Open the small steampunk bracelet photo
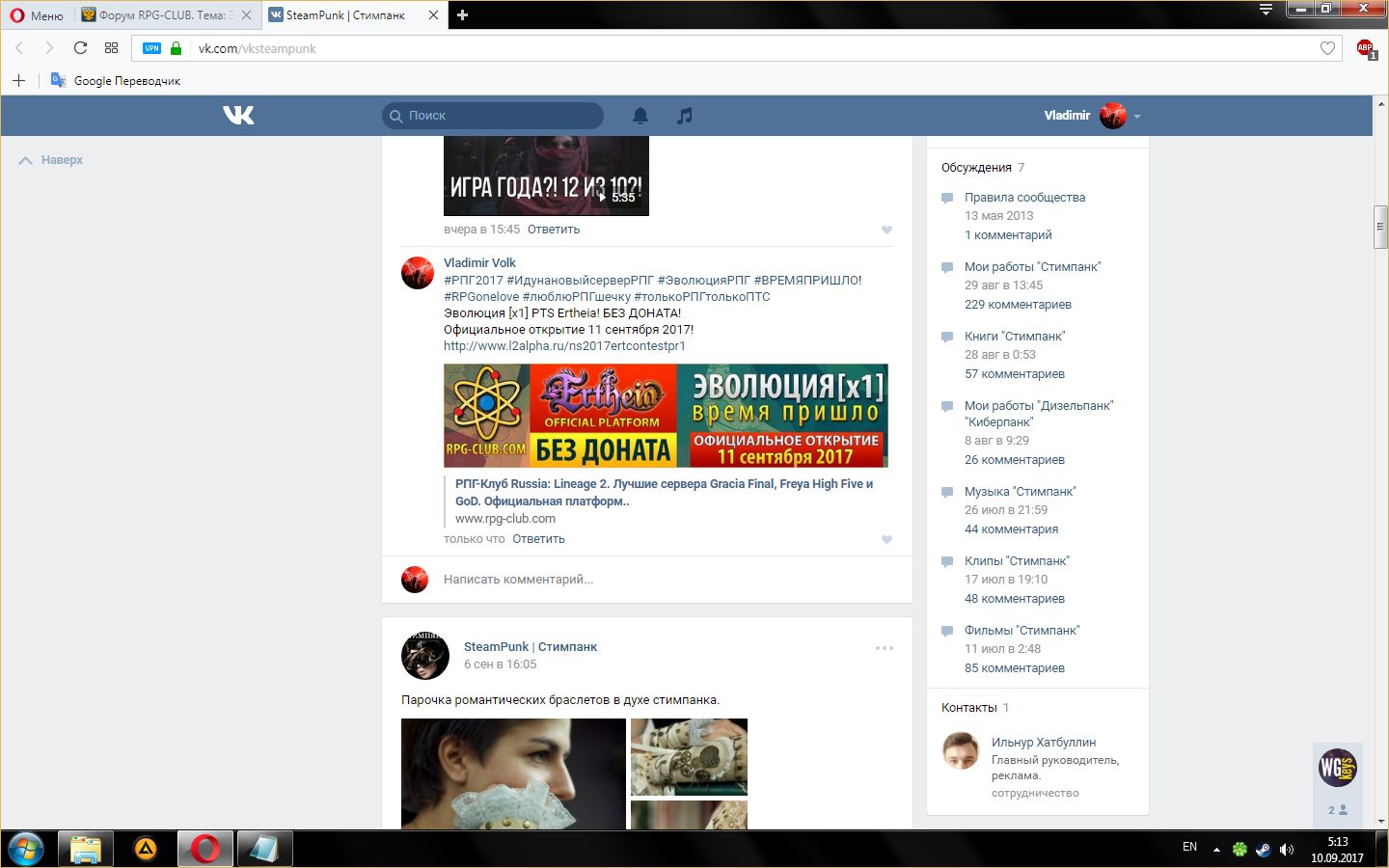The image size is (1389, 868). click(689, 757)
